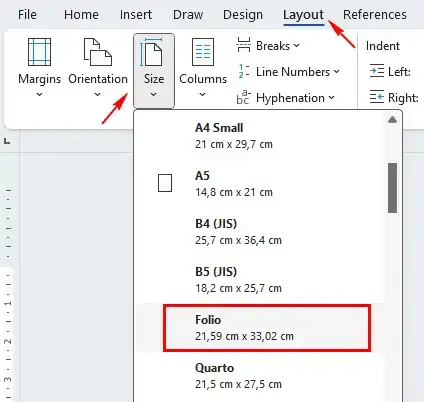This screenshot has height=402, width=424.
Task: Collapse the Size dropdown chevron
Action: [153, 94]
